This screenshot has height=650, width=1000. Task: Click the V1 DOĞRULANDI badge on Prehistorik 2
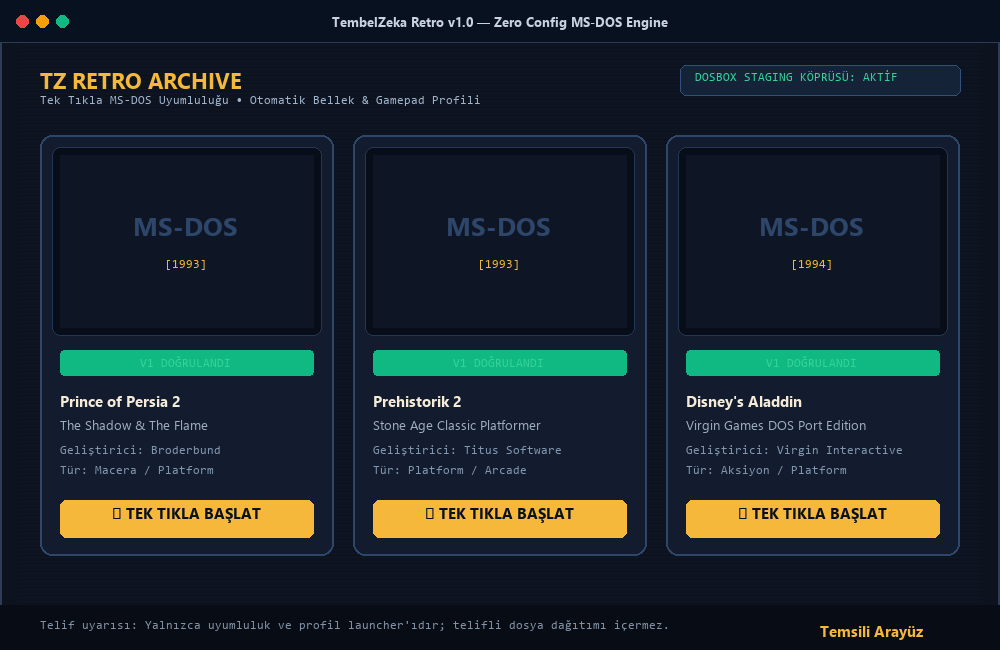499,363
